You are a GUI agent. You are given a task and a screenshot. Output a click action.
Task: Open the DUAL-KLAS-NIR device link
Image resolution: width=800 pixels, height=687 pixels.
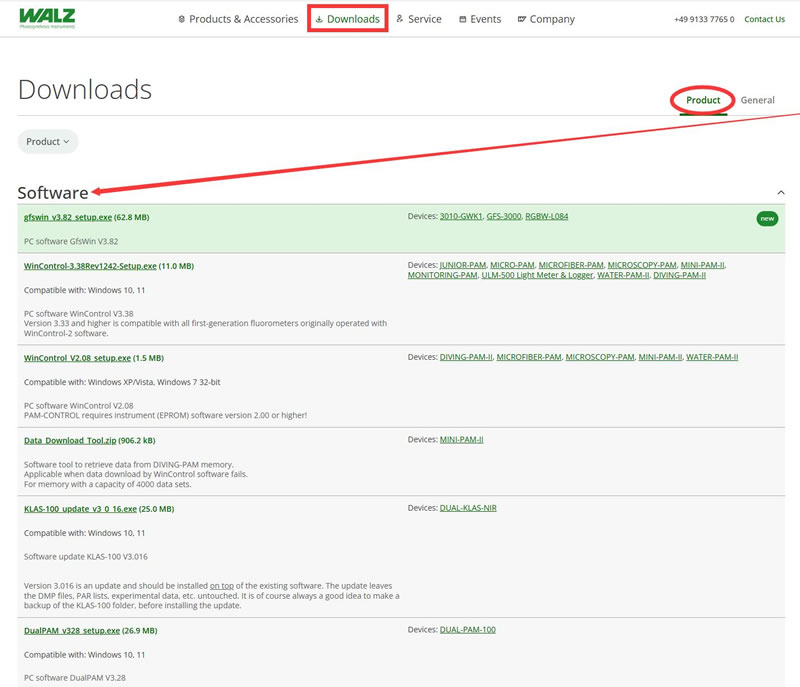point(468,508)
